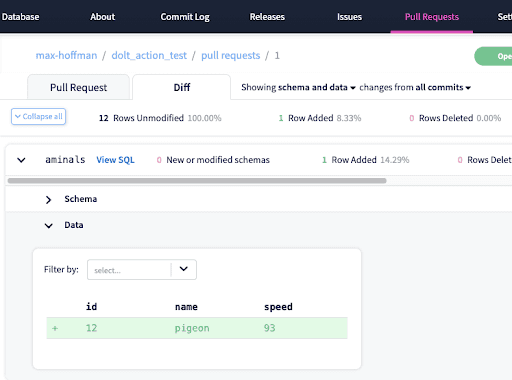Collapse the Data section chevron
Image resolution: width=512 pixels, height=380 pixels.
click(x=49, y=226)
